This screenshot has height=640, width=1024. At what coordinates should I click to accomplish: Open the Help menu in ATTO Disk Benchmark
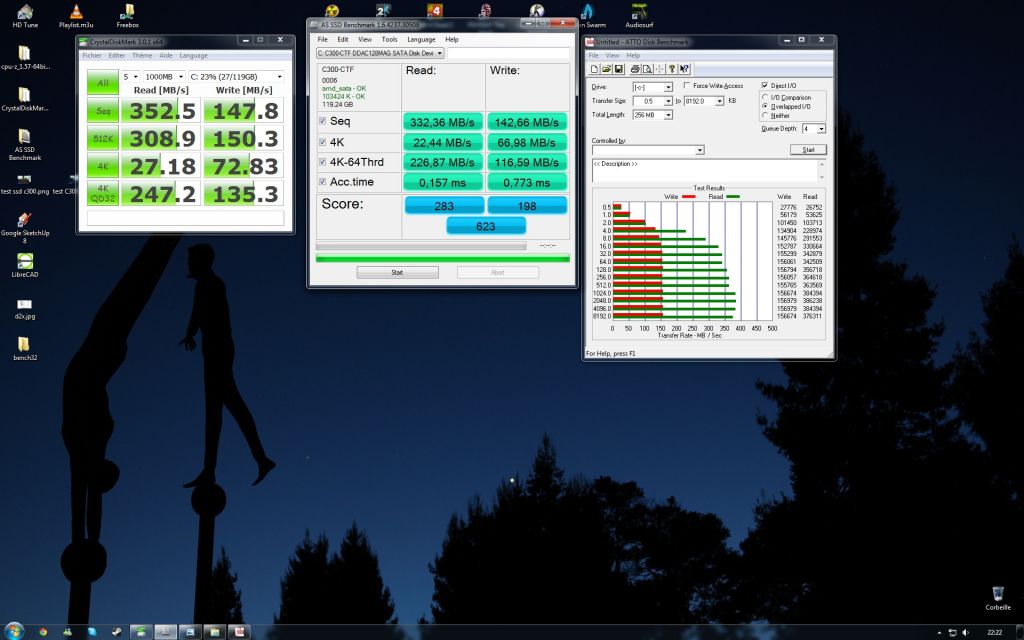click(633, 56)
